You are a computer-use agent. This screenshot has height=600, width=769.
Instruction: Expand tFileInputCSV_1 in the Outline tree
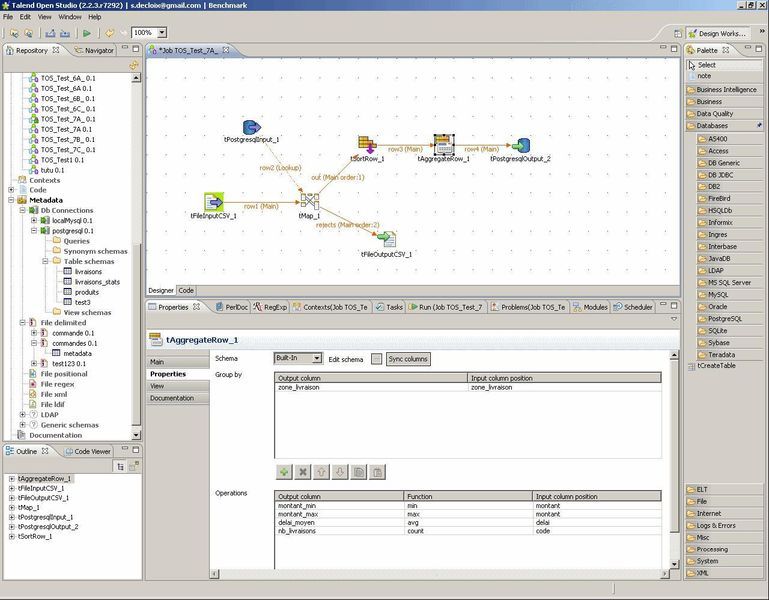click(12, 488)
